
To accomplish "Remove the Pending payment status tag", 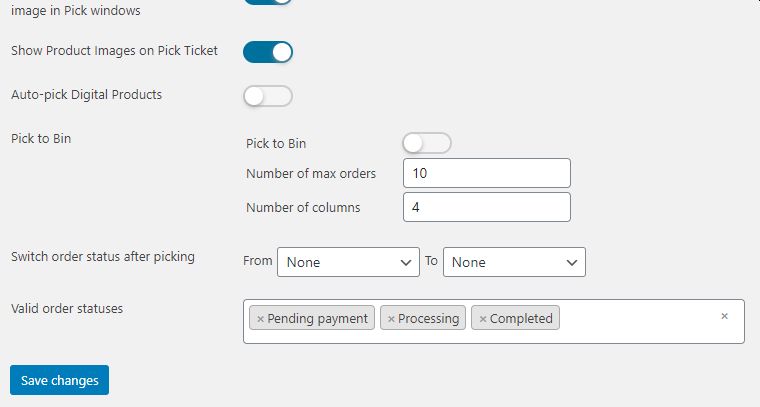I will (x=260, y=319).
